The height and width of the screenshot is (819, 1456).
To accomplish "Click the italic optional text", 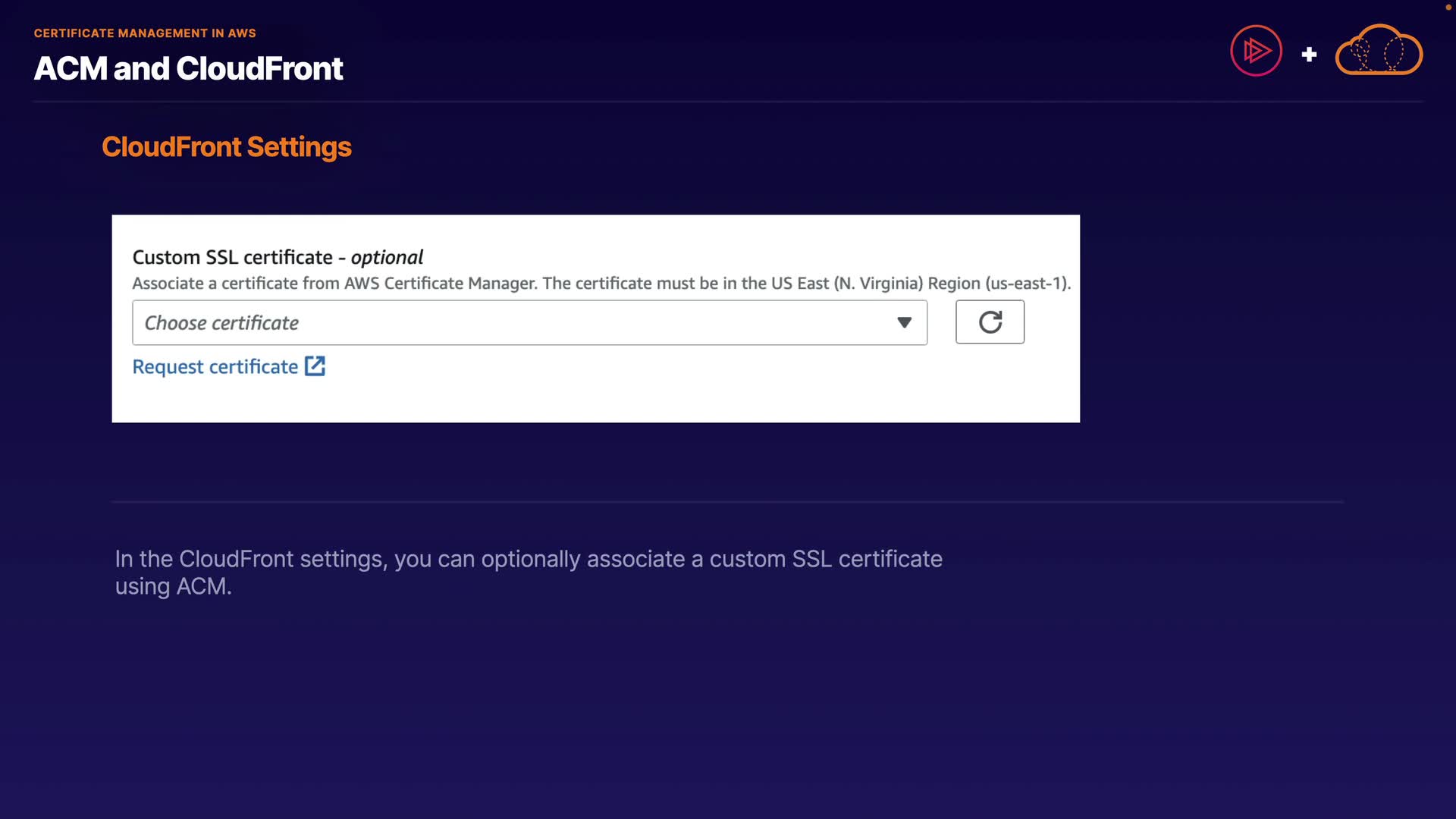I will pos(387,257).
